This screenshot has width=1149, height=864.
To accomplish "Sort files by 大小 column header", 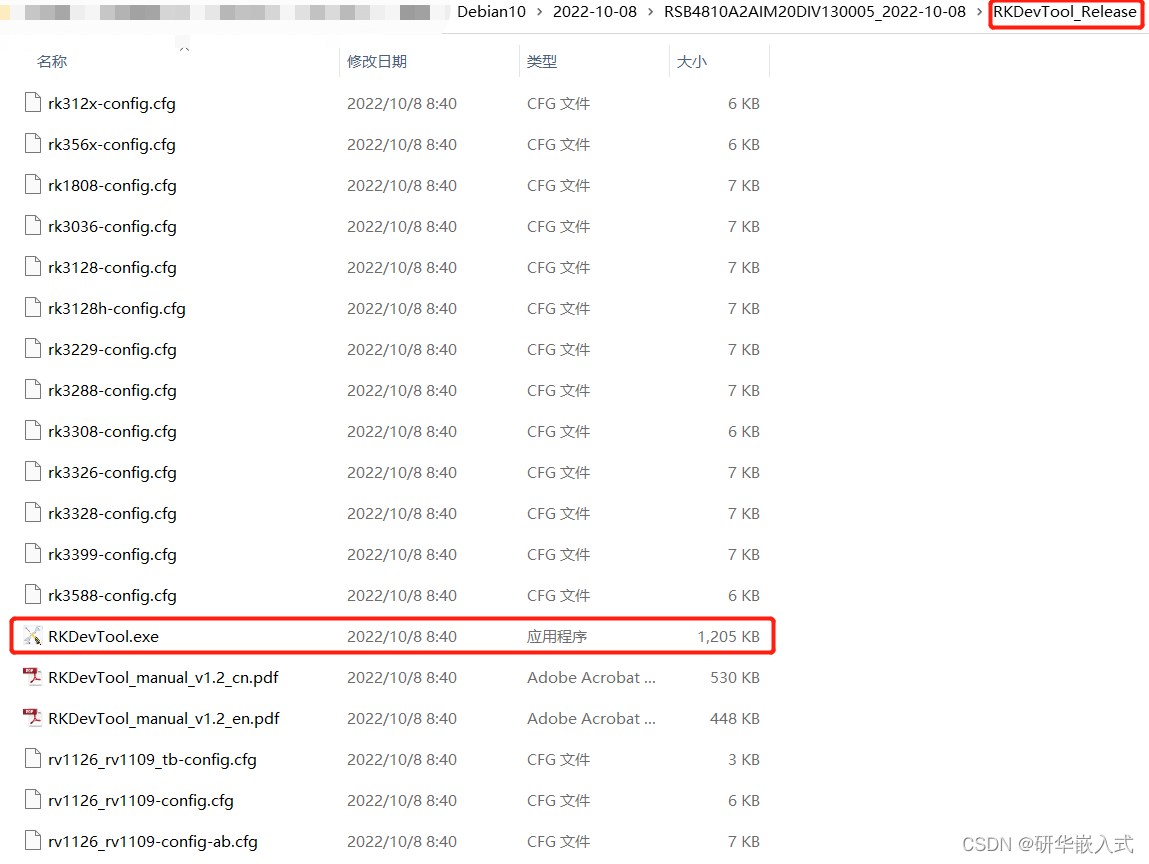I will click(692, 62).
